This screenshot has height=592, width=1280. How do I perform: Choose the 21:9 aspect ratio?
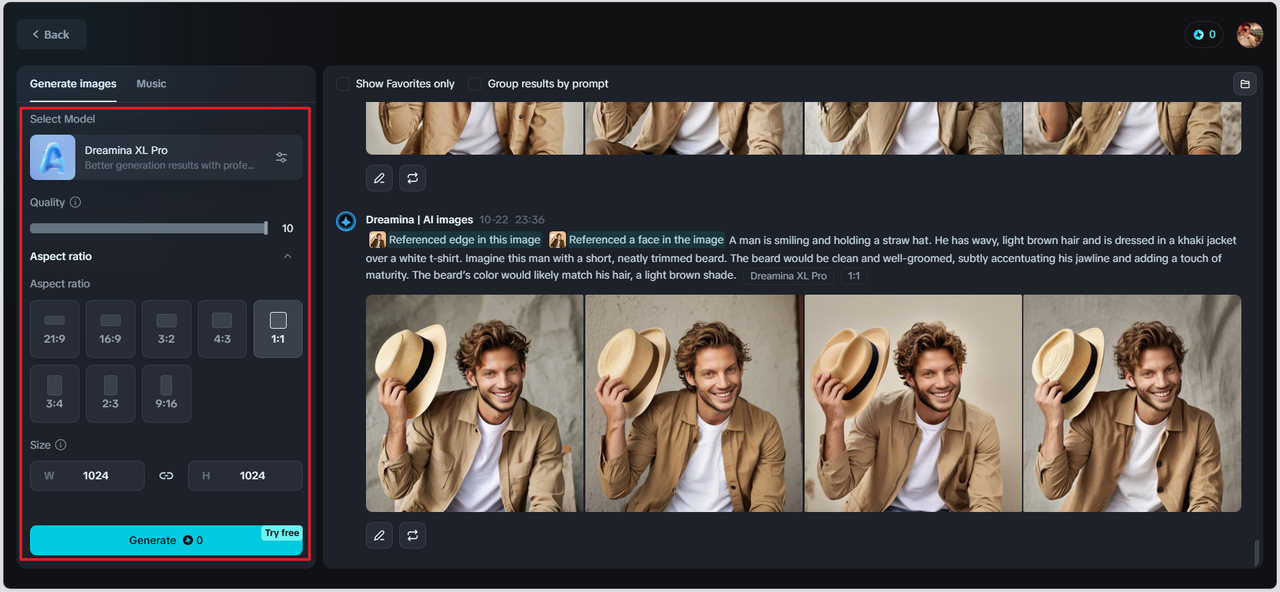coord(55,329)
